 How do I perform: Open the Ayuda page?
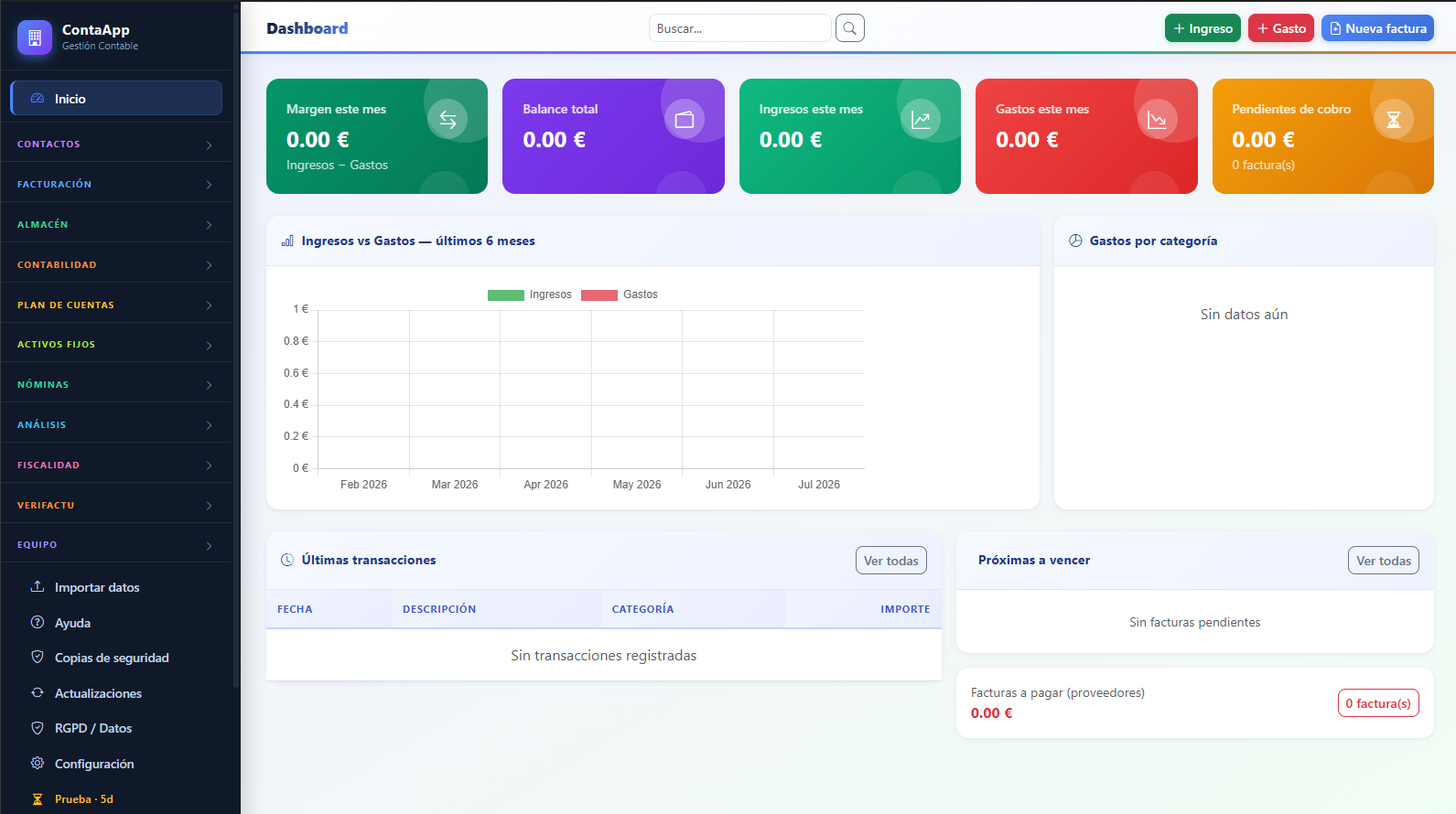tap(116, 623)
